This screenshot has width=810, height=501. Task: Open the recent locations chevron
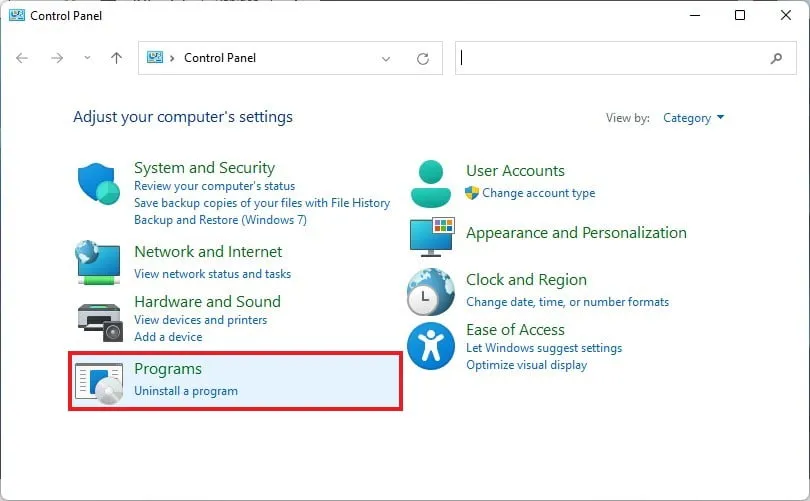(x=87, y=58)
